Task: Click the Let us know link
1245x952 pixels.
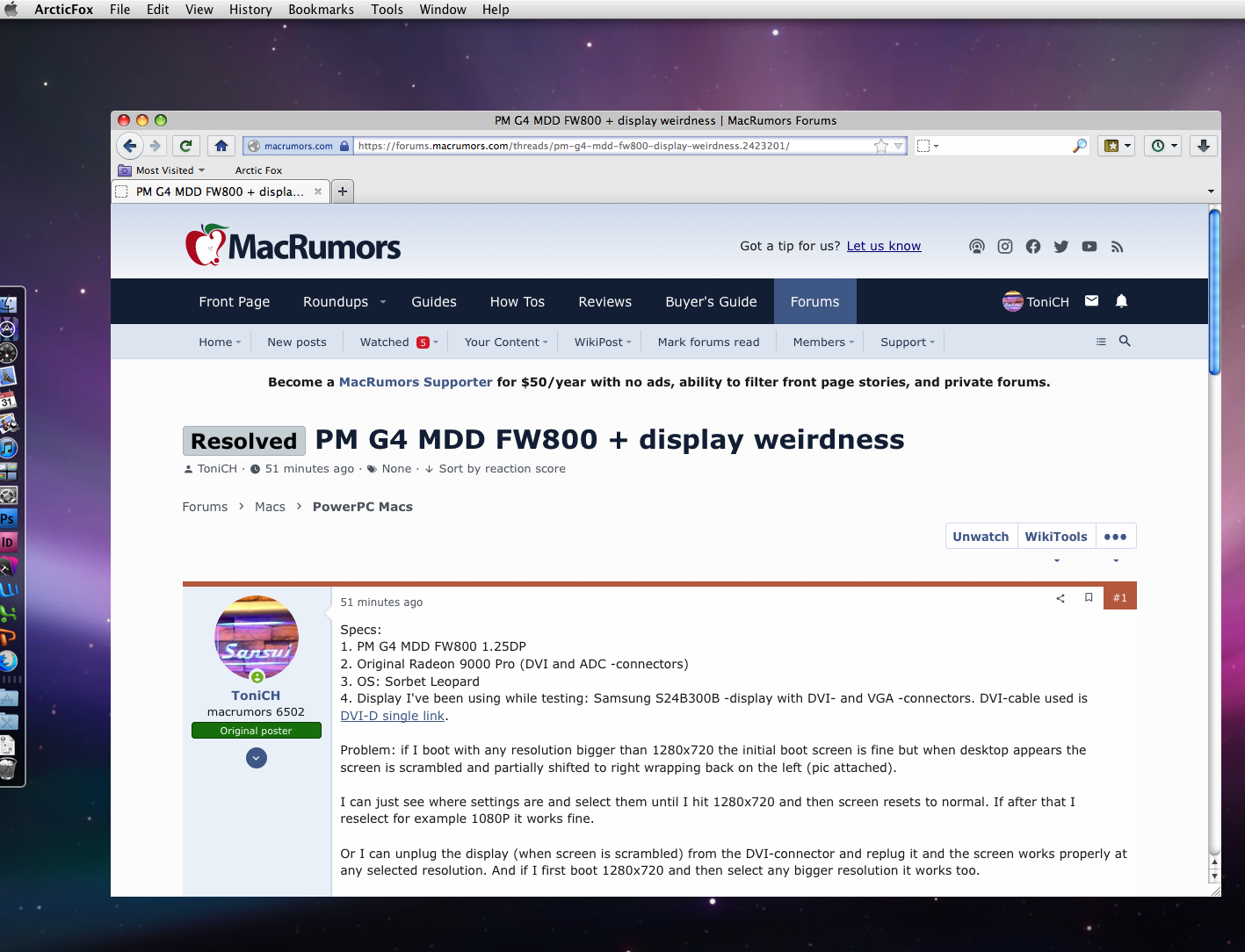Action: pyautogui.click(x=884, y=246)
